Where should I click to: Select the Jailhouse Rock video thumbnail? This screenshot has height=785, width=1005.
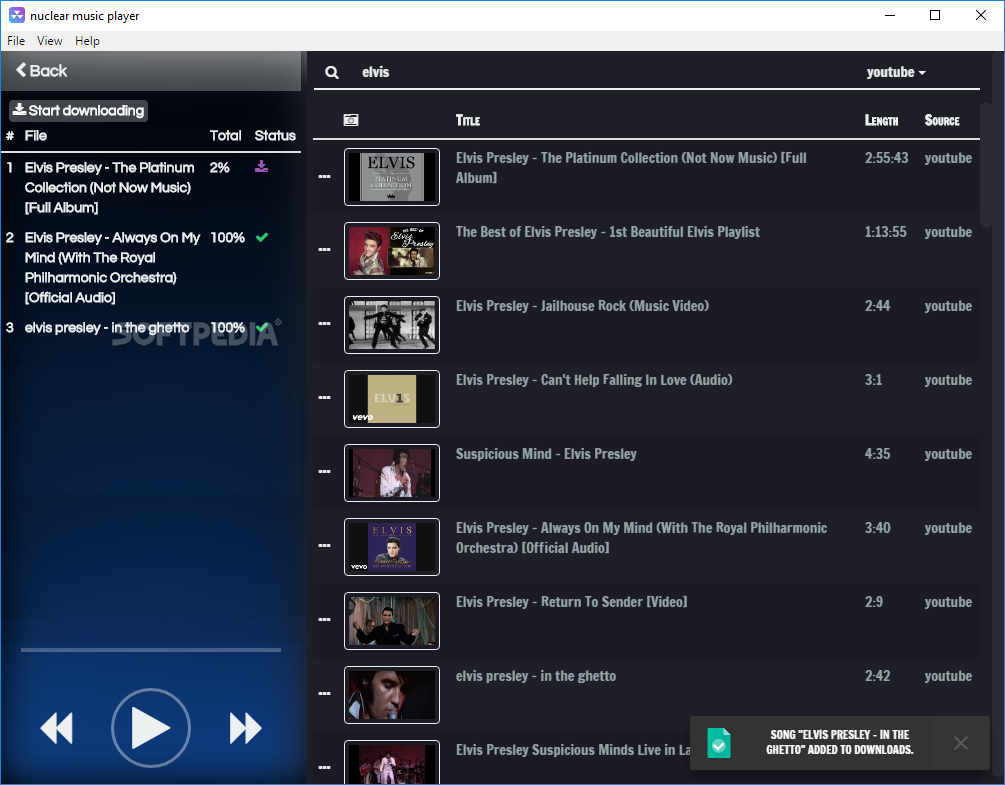click(392, 325)
